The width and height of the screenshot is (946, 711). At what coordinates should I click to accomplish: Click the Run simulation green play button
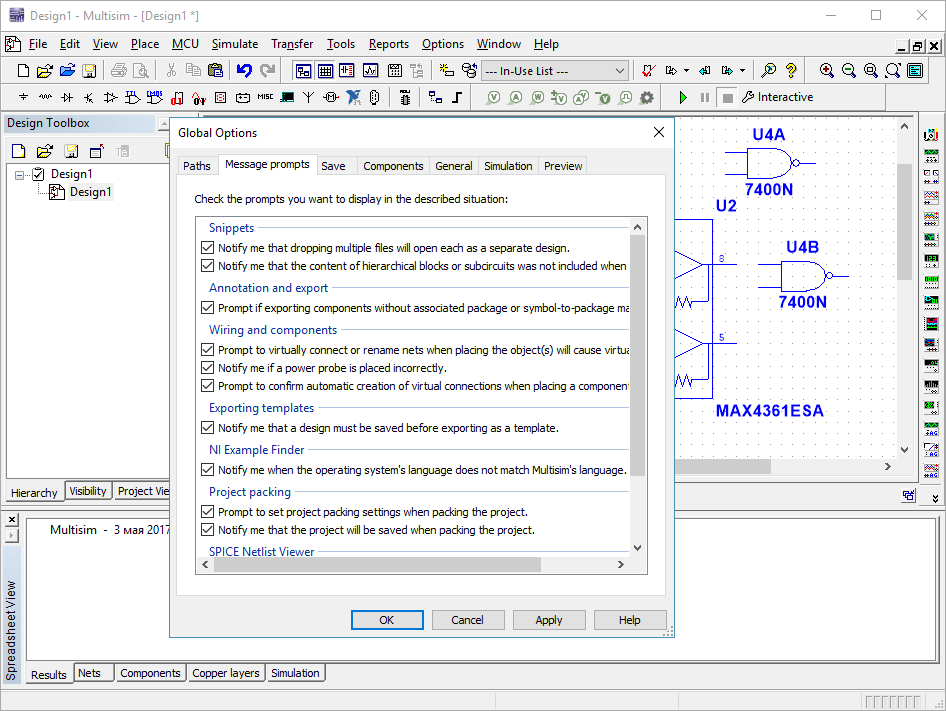pyautogui.click(x=683, y=97)
